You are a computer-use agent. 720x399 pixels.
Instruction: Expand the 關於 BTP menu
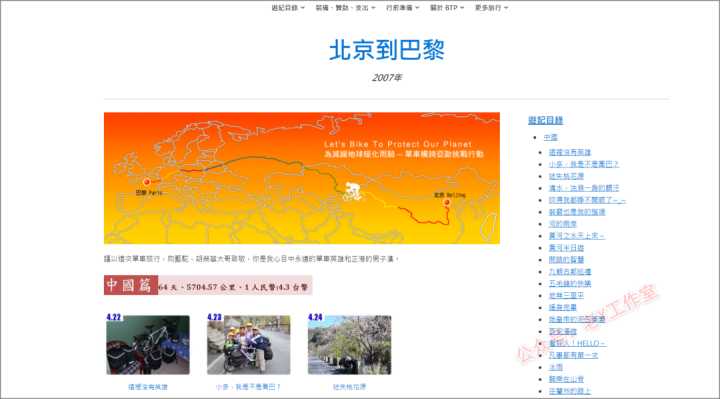(x=447, y=8)
